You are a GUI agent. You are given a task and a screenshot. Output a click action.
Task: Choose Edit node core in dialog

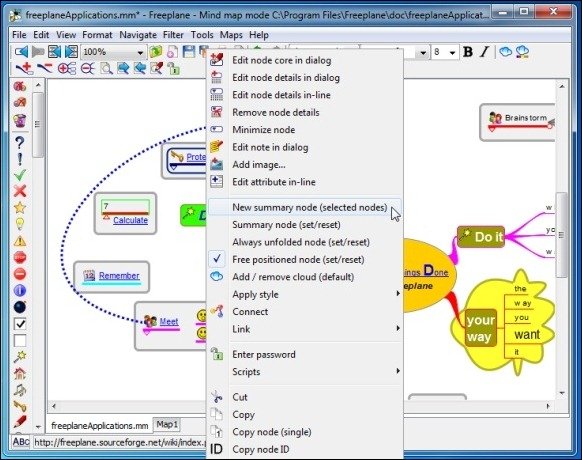coord(304,60)
